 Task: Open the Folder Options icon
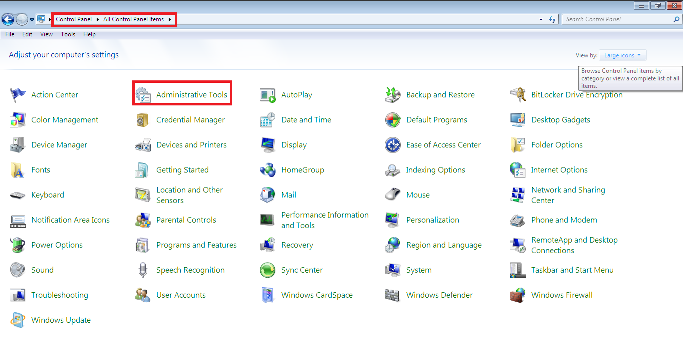click(x=517, y=145)
